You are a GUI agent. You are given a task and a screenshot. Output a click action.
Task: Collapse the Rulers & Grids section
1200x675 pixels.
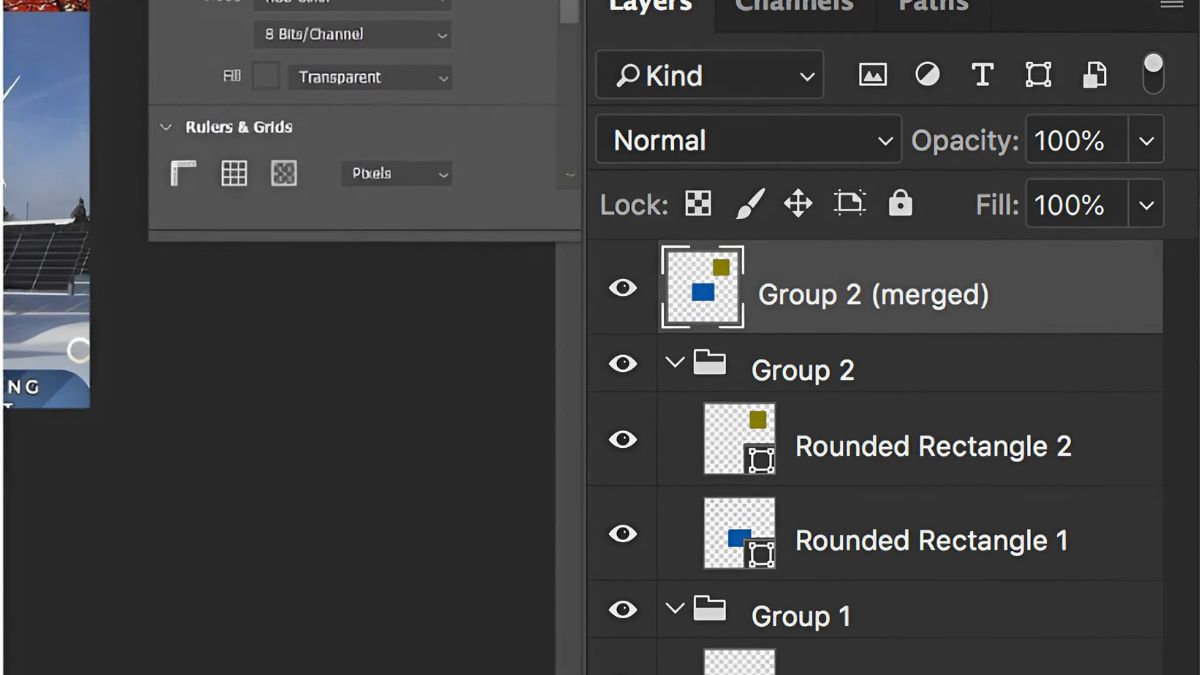(x=166, y=127)
